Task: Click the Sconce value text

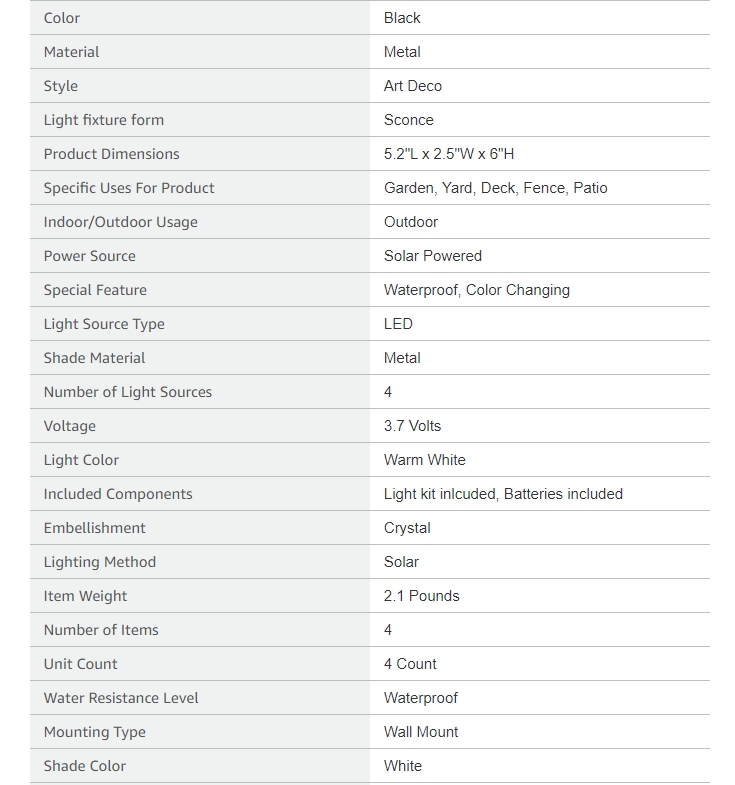Action: (409, 120)
